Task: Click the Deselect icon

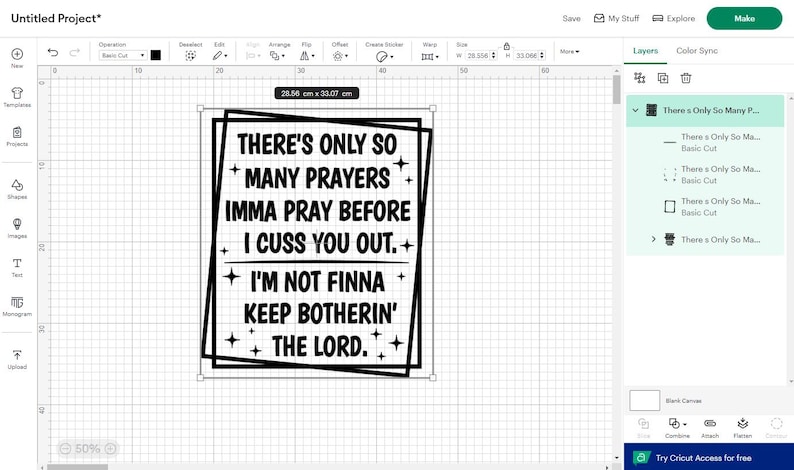Action: pos(190,56)
